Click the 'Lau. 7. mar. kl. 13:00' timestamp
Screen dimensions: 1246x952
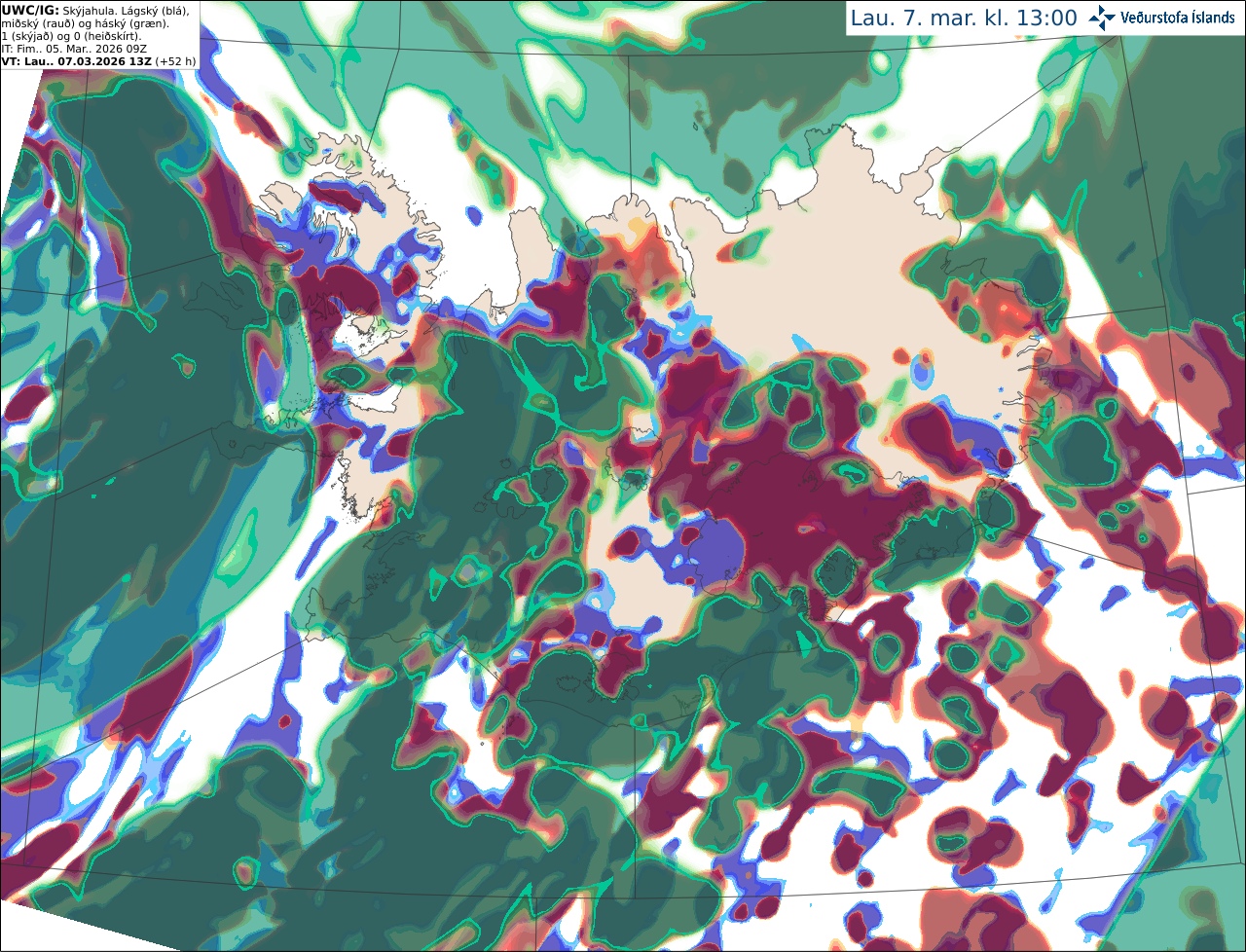pos(964,18)
